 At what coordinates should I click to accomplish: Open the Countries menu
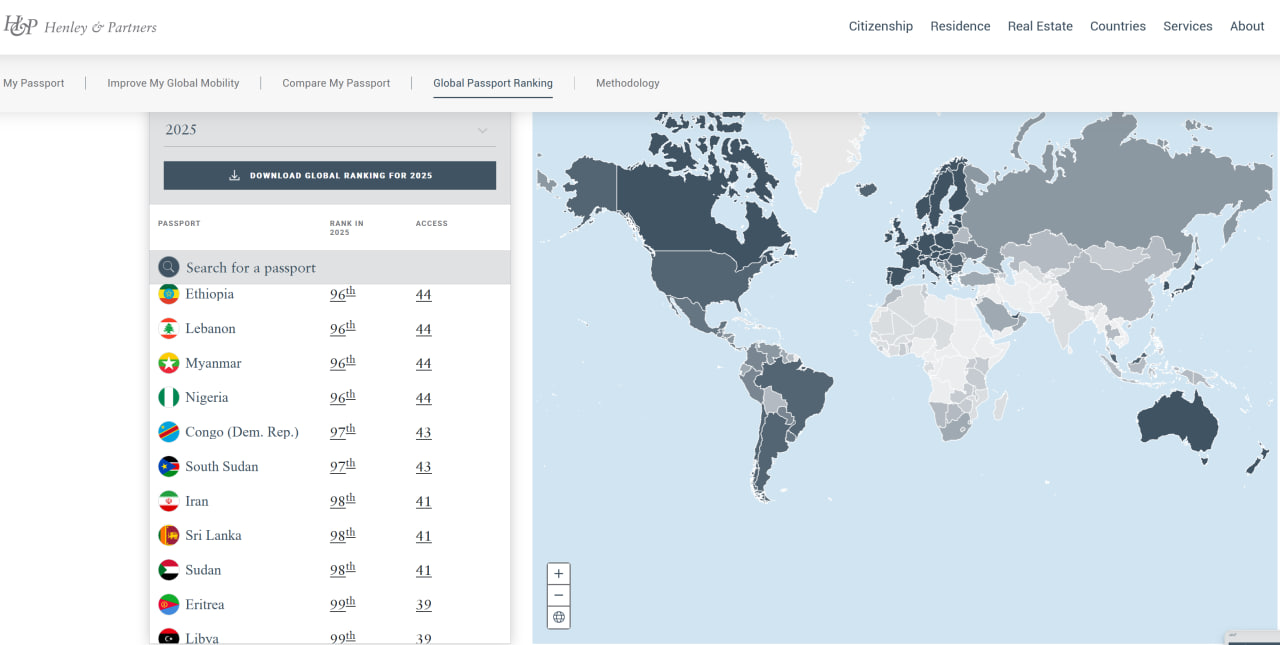(1117, 26)
